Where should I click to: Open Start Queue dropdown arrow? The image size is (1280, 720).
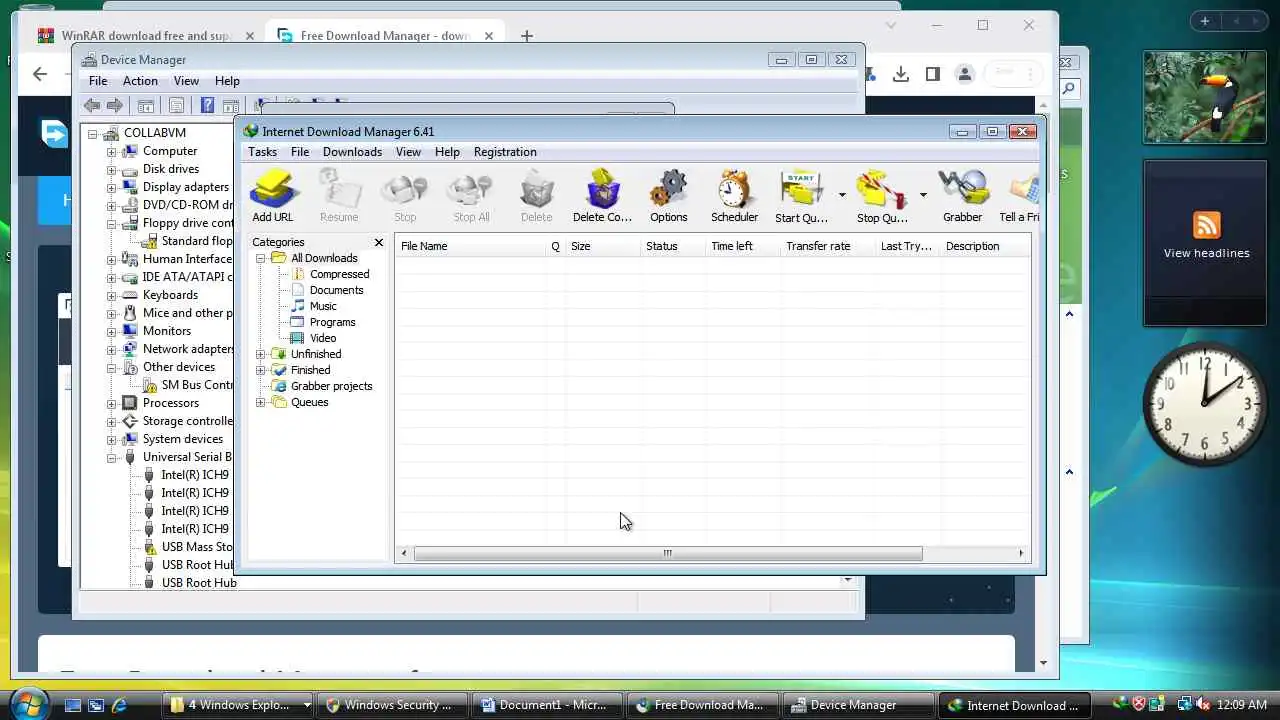[842, 195]
